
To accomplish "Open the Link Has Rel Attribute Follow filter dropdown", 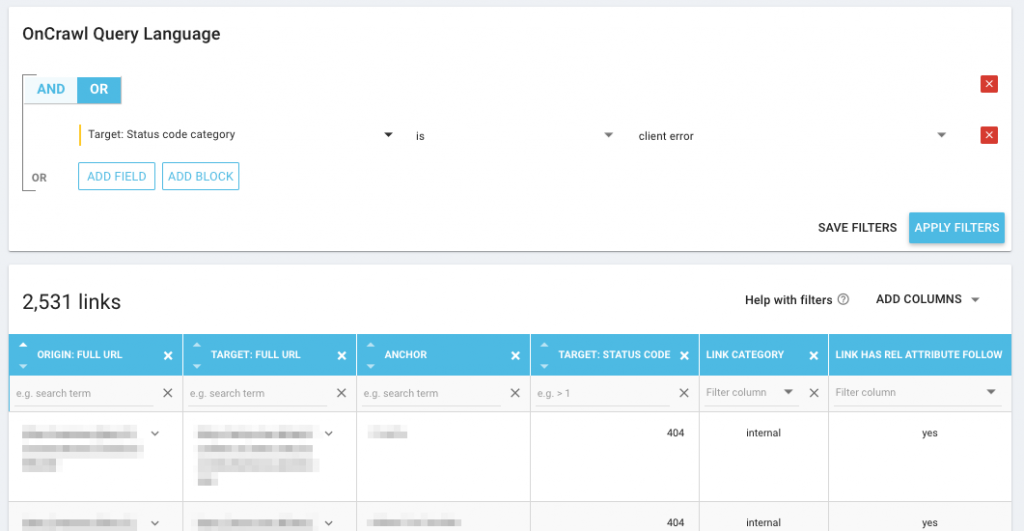I will coord(918,393).
